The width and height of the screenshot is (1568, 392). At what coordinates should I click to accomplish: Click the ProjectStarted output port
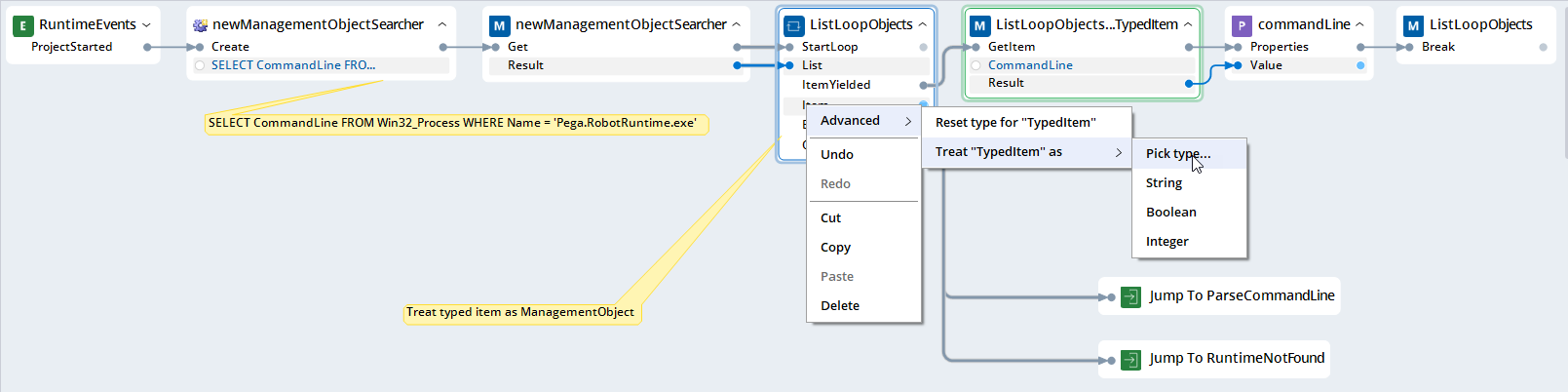point(147,47)
